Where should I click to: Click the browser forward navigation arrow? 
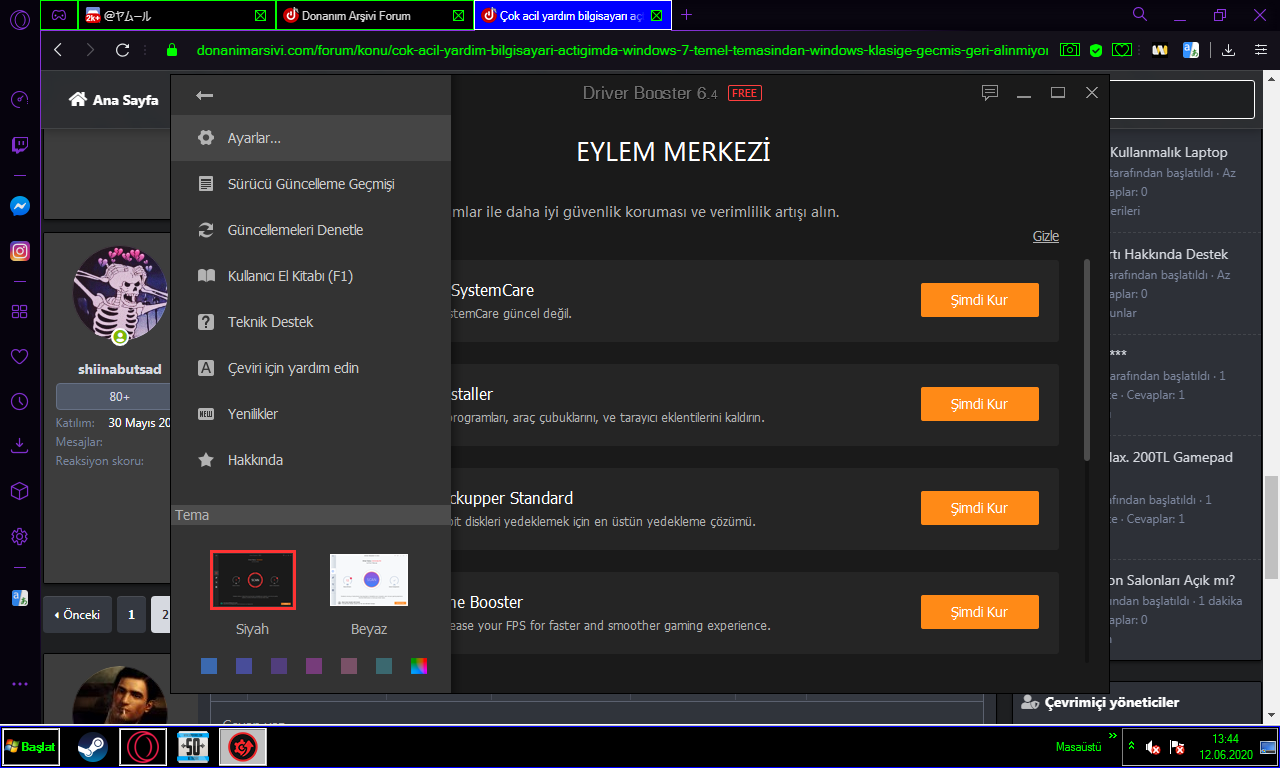[x=91, y=49]
